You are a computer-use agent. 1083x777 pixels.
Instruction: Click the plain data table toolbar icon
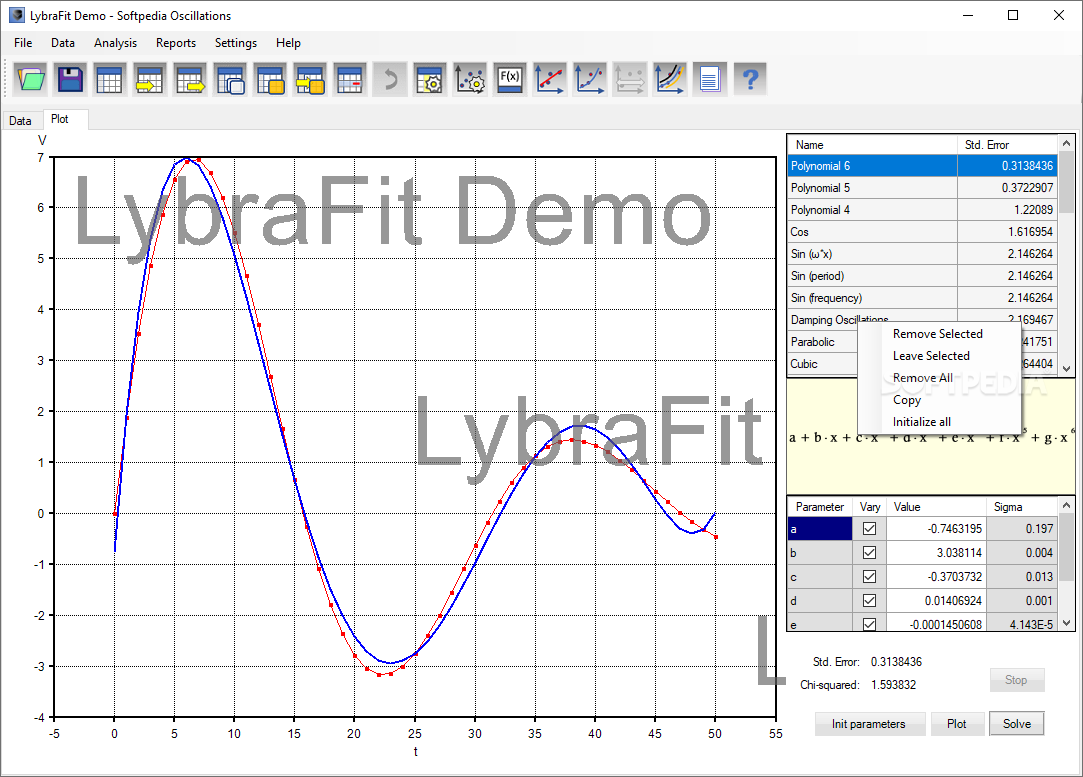110,79
